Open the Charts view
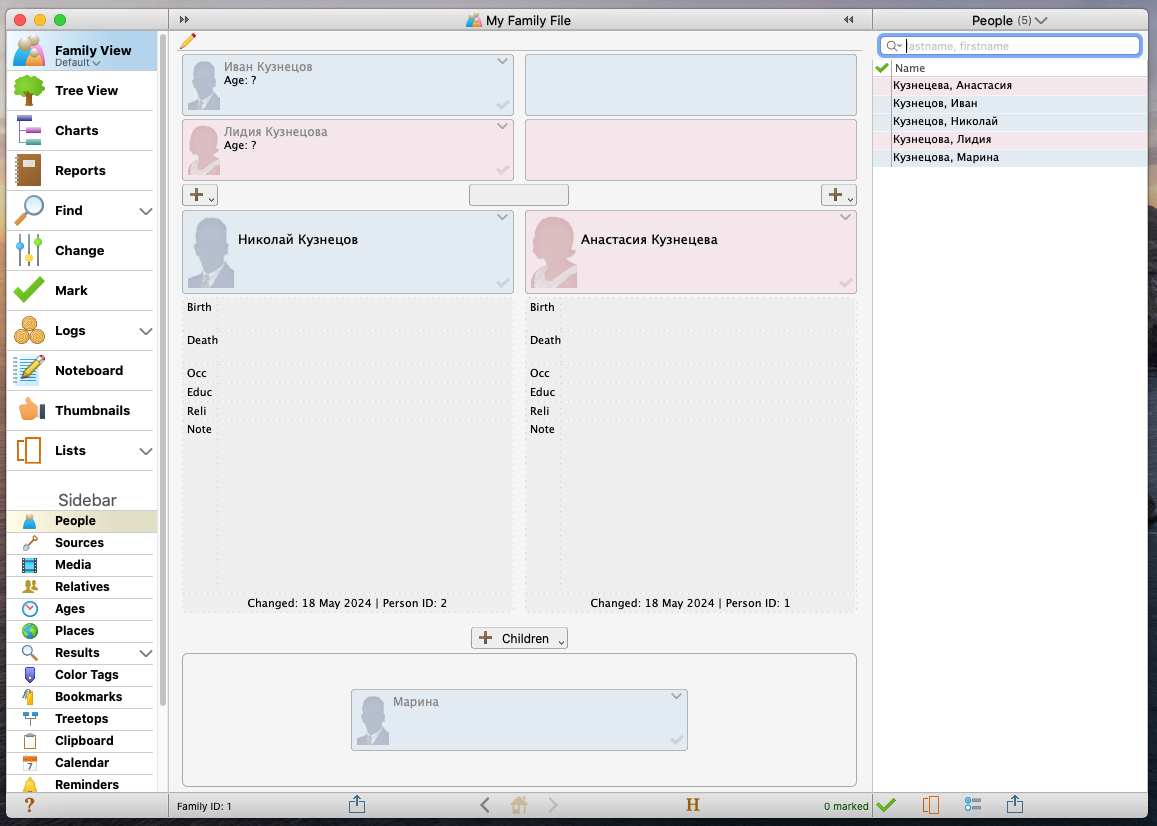This screenshot has width=1157, height=826. (76, 131)
